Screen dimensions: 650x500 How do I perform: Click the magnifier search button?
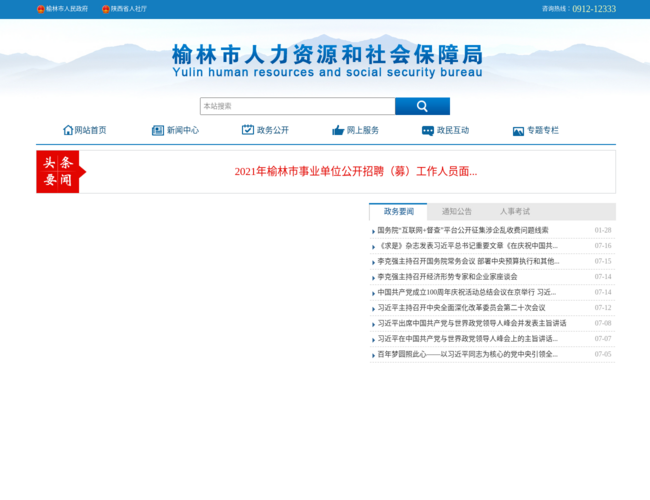click(422, 106)
